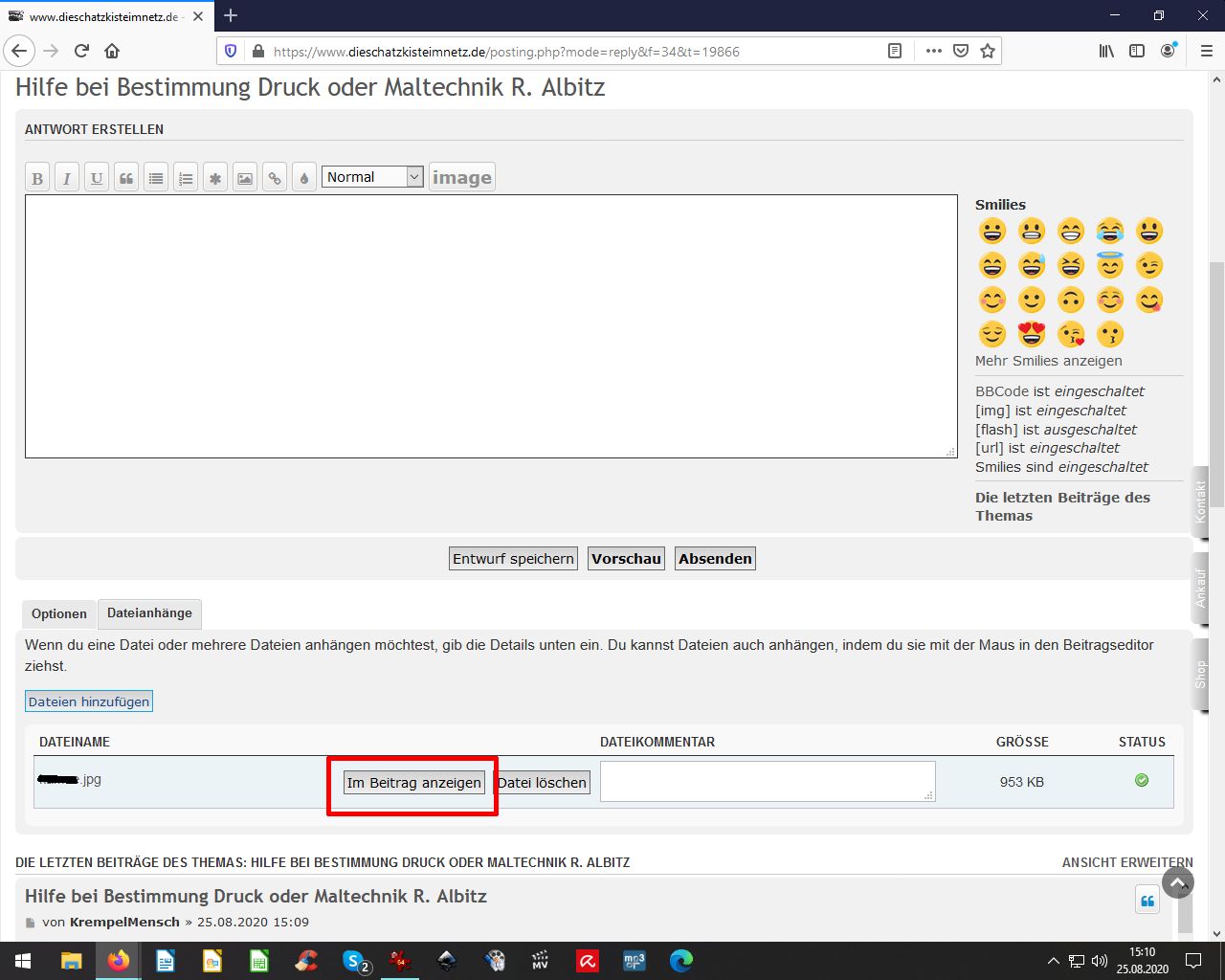
Task: Open the Normal font size dropdown
Action: pyautogui.click(x=372, y=177)
